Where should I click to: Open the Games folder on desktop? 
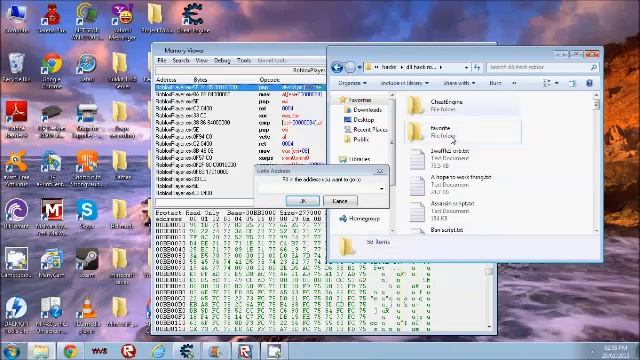tap(122, 165)
